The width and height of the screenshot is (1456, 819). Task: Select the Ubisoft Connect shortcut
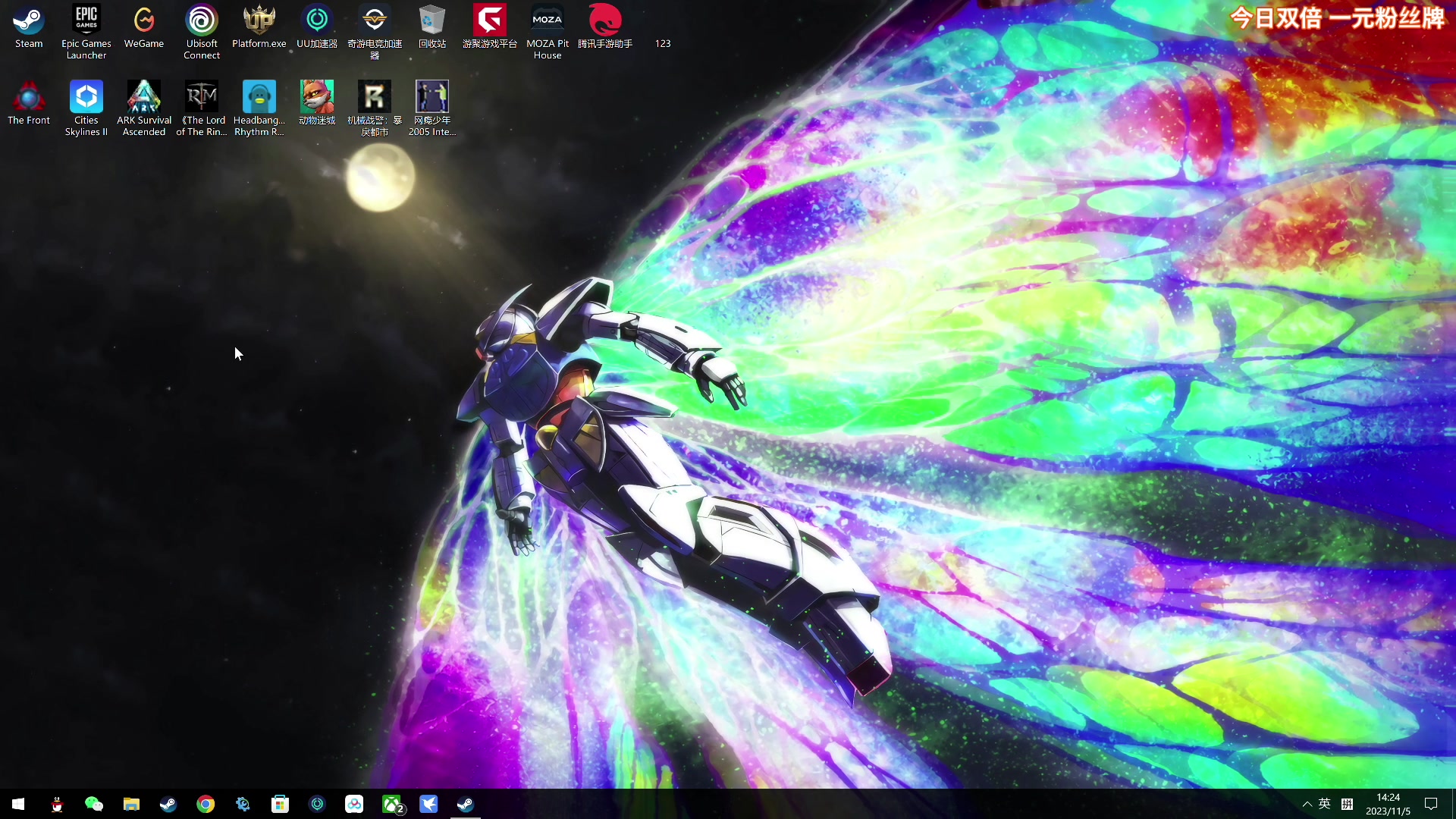202,32
